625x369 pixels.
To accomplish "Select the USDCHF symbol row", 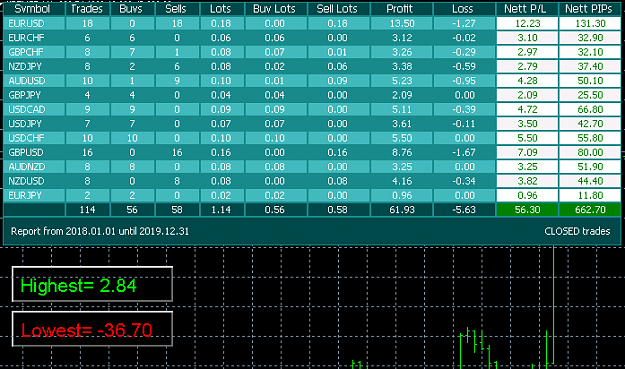I will [x=312, y=138].
